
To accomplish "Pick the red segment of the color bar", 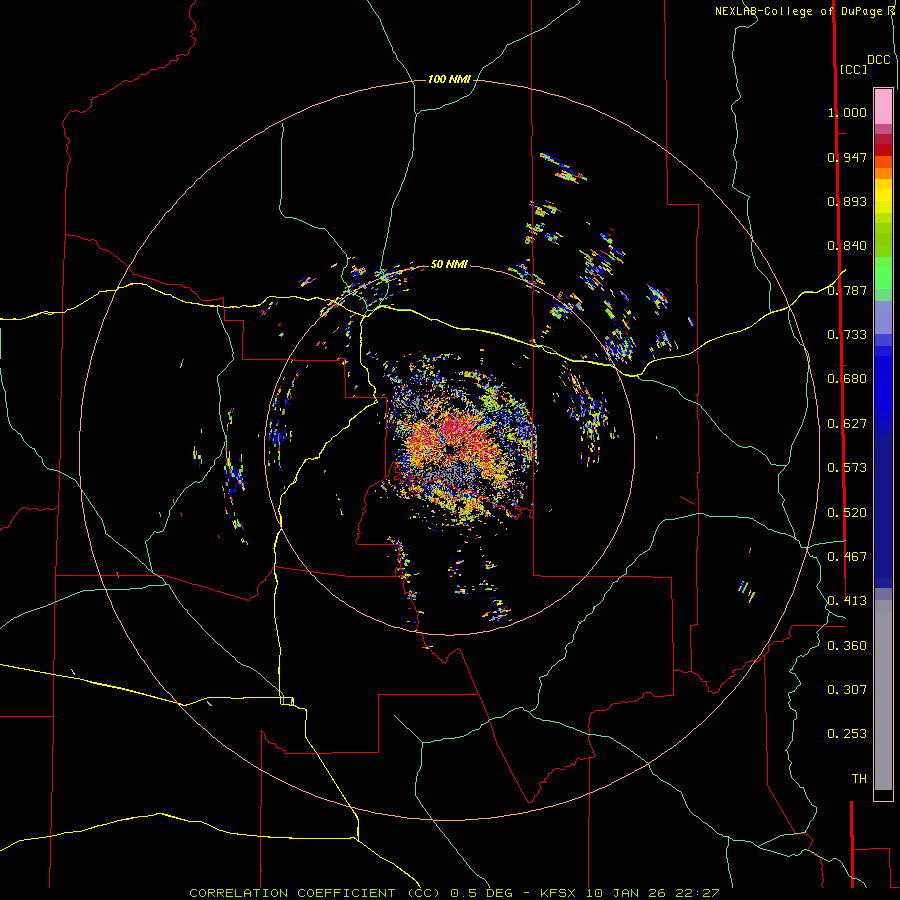I will tap(883, 150).
